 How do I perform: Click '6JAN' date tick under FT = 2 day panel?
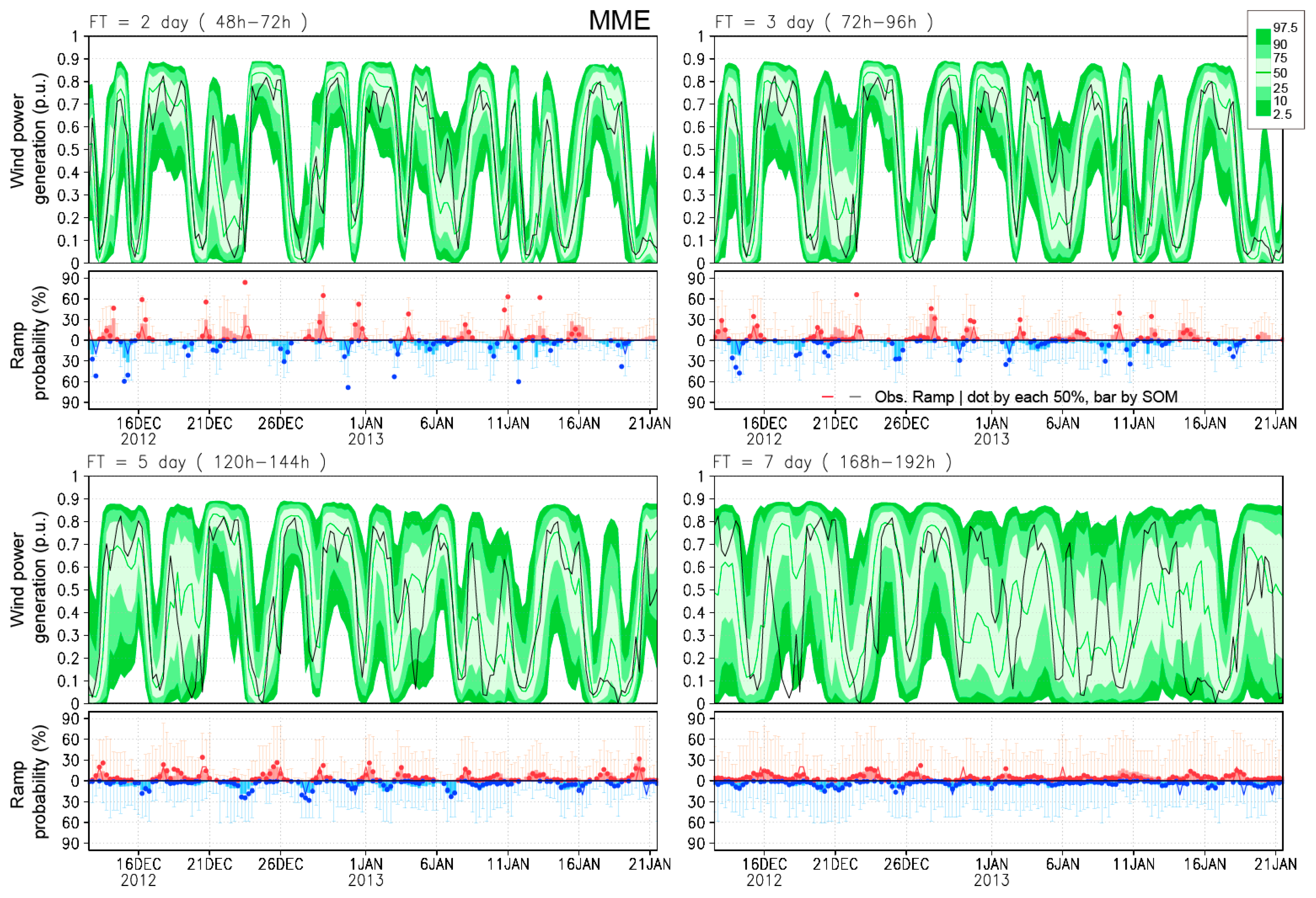pyautogui.click(x=437, y=423)
